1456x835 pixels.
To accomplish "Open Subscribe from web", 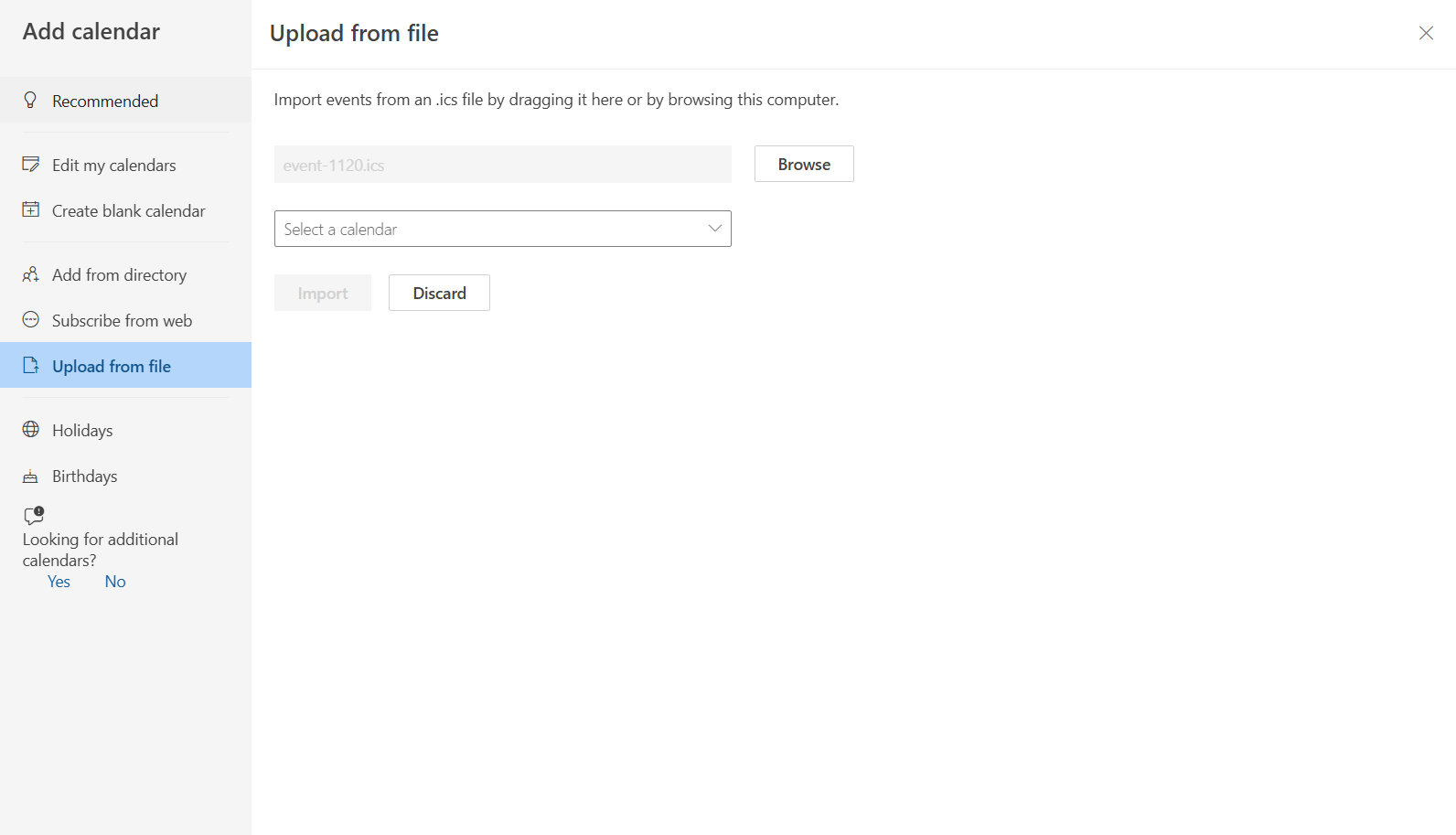I will pos(125,320).
